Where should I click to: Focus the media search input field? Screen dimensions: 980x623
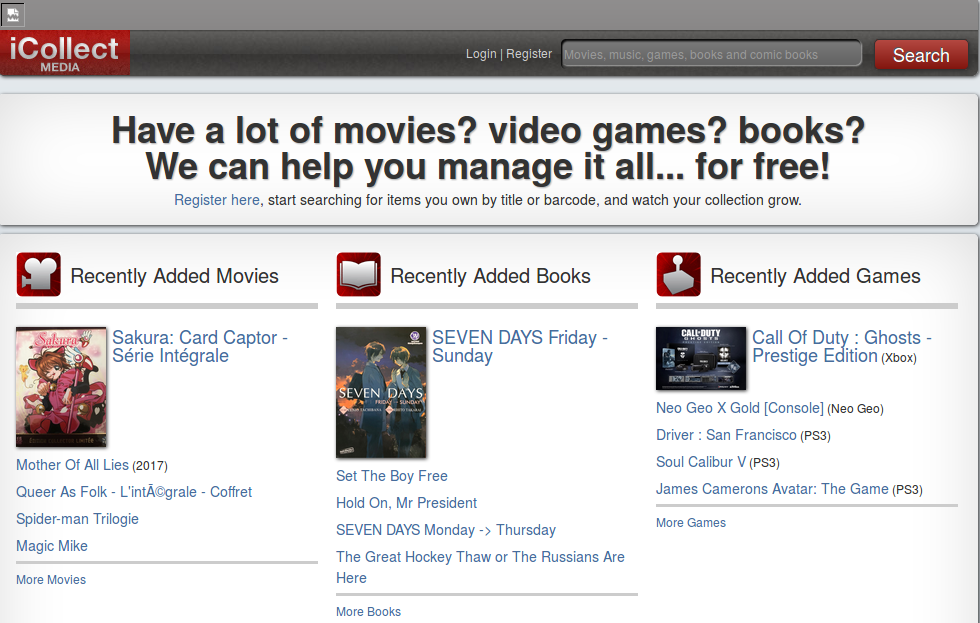point(711,54)
